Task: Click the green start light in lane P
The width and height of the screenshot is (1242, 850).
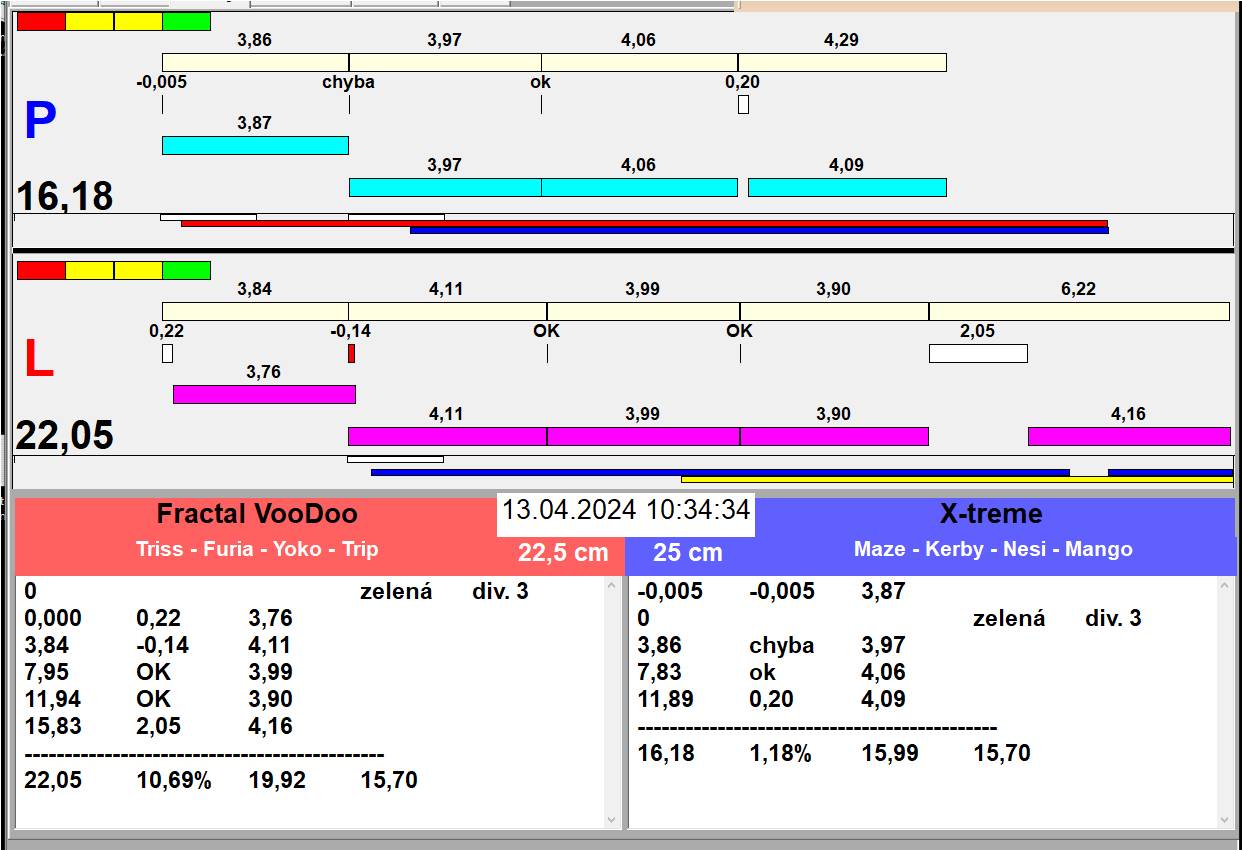Action: coord(186,21)
